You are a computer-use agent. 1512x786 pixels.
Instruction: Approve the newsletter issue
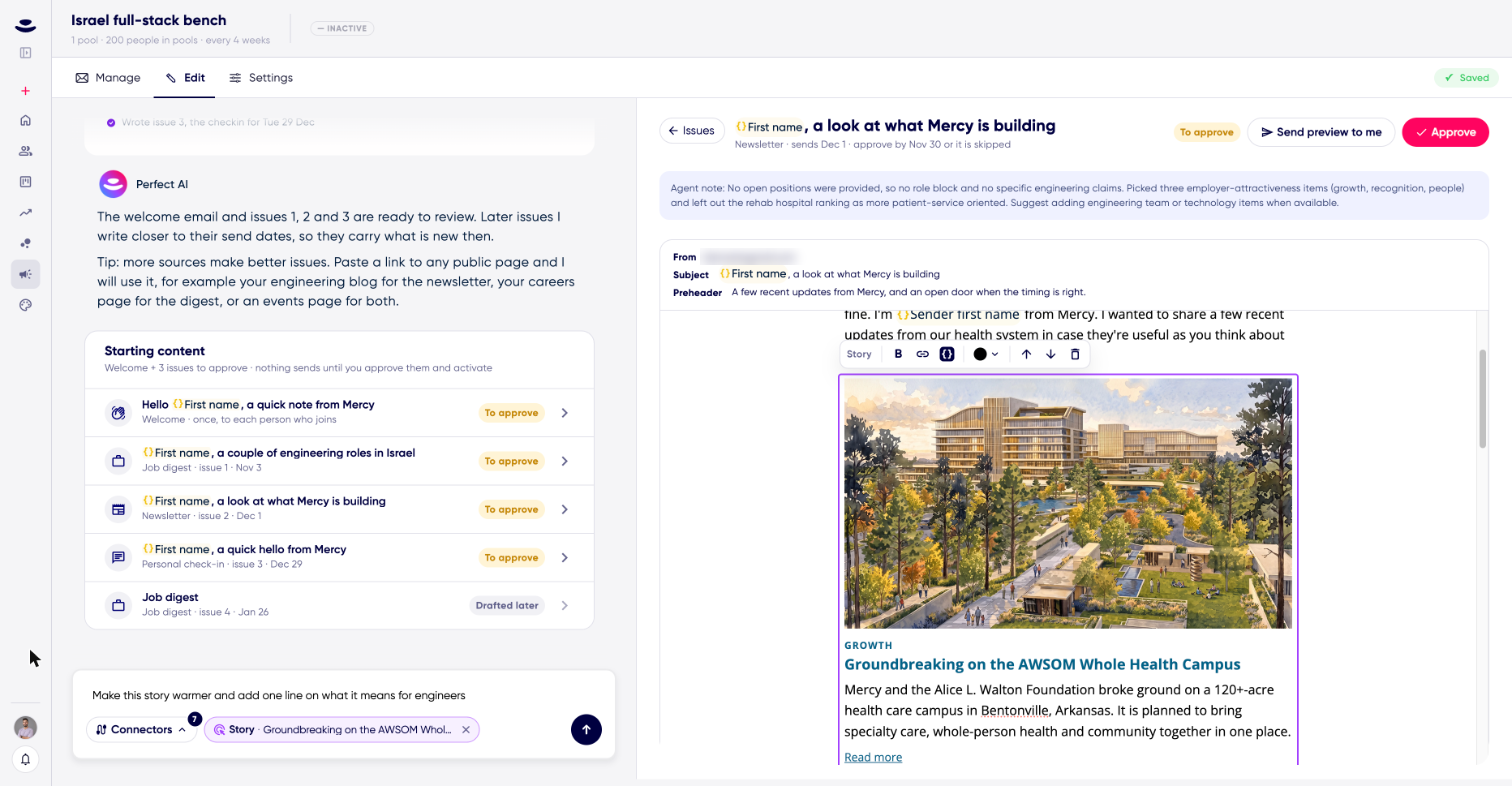point(1445,132)
